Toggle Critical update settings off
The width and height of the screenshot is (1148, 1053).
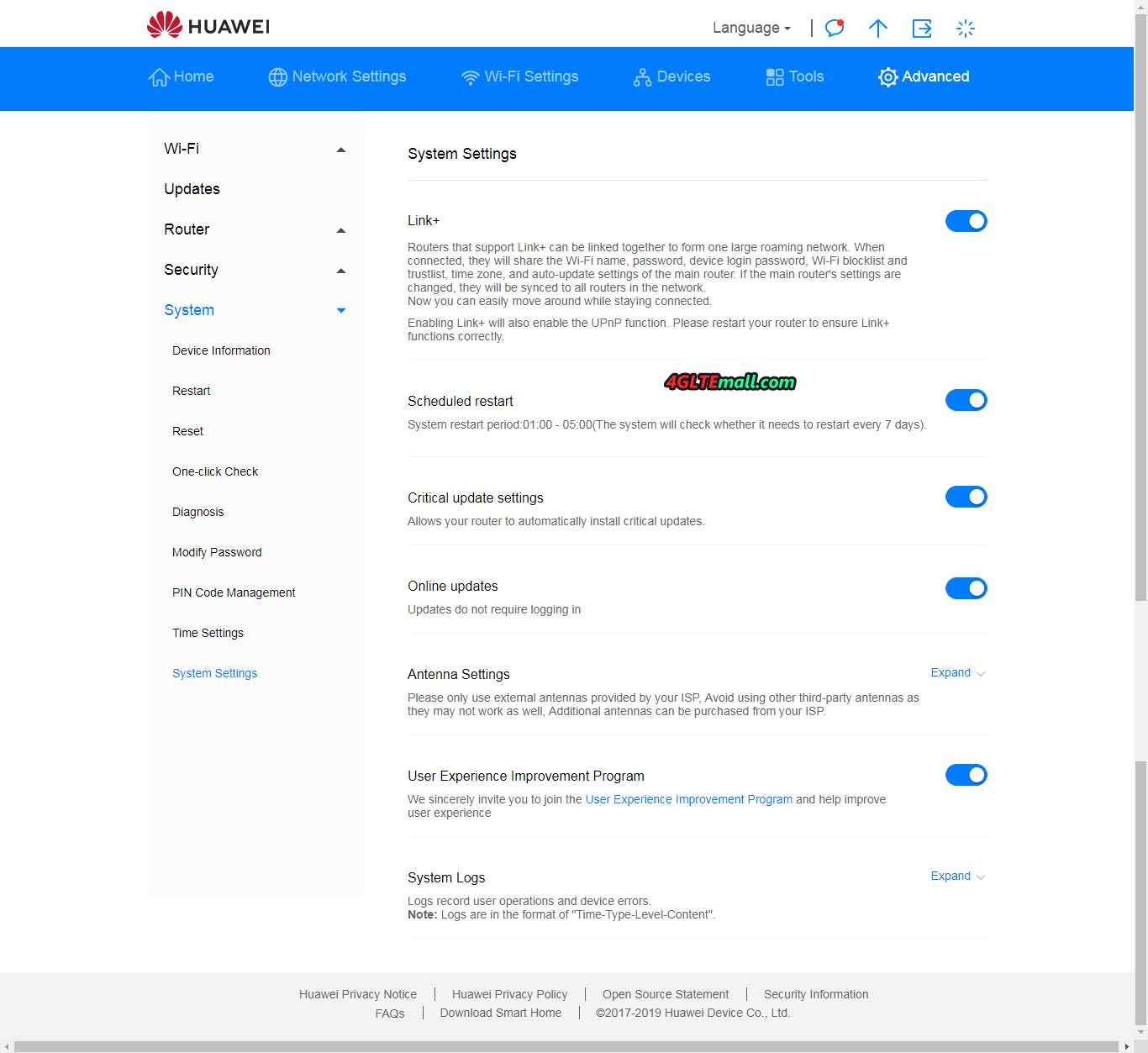click(x=966, y=497)
